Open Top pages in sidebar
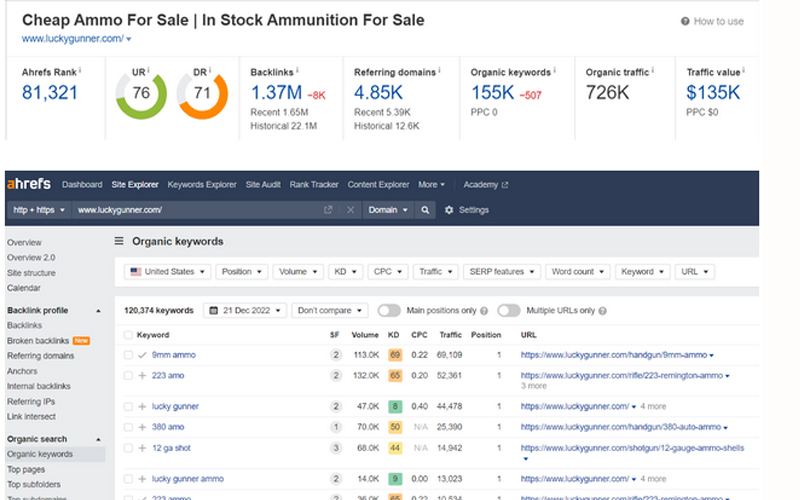This screenshot has height=500, width=800. [26, 469]
